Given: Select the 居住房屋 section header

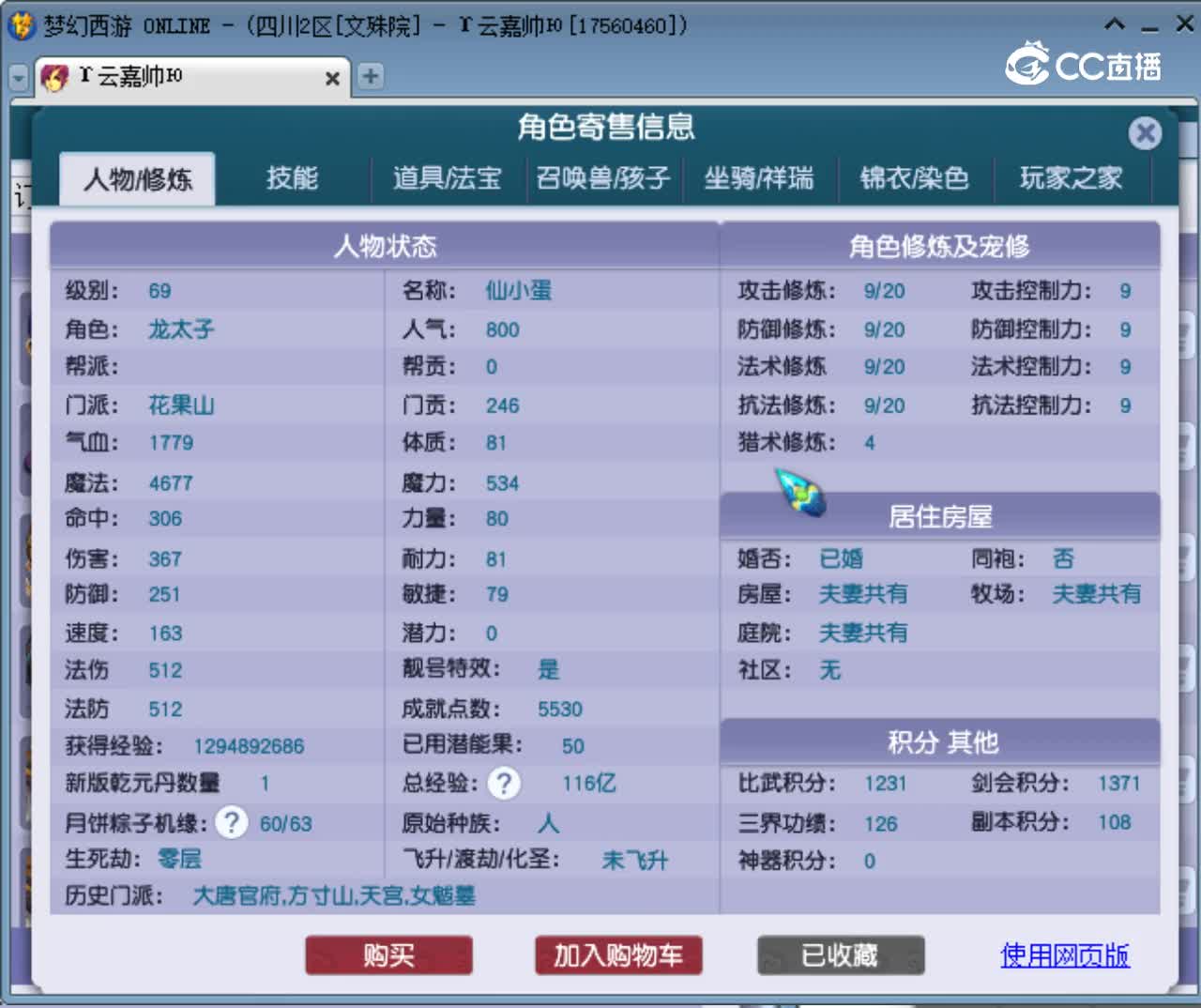Looking at the screenshot, I should coord(940,516).
